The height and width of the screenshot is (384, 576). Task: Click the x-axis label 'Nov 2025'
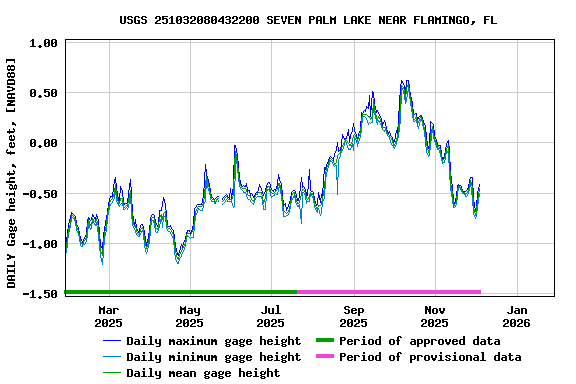435,317
